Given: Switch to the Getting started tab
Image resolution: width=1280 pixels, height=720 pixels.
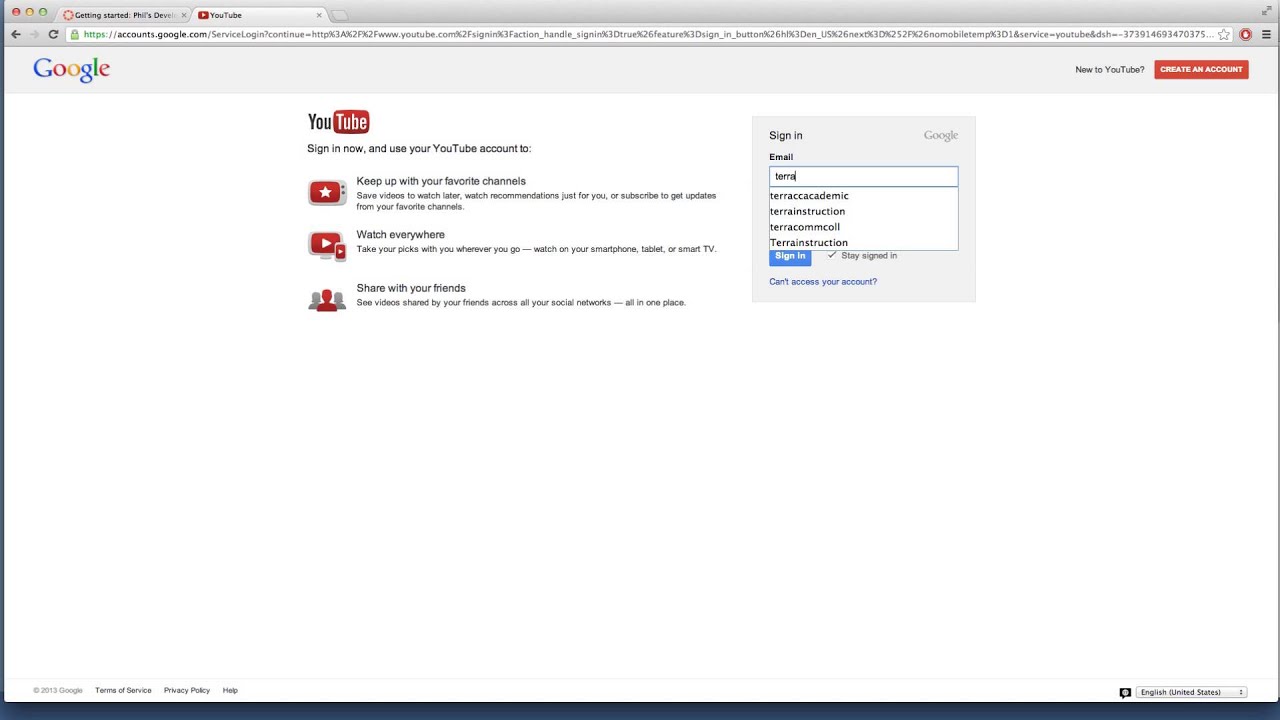Looking at the screenshot, I should [x=123, y=15].
